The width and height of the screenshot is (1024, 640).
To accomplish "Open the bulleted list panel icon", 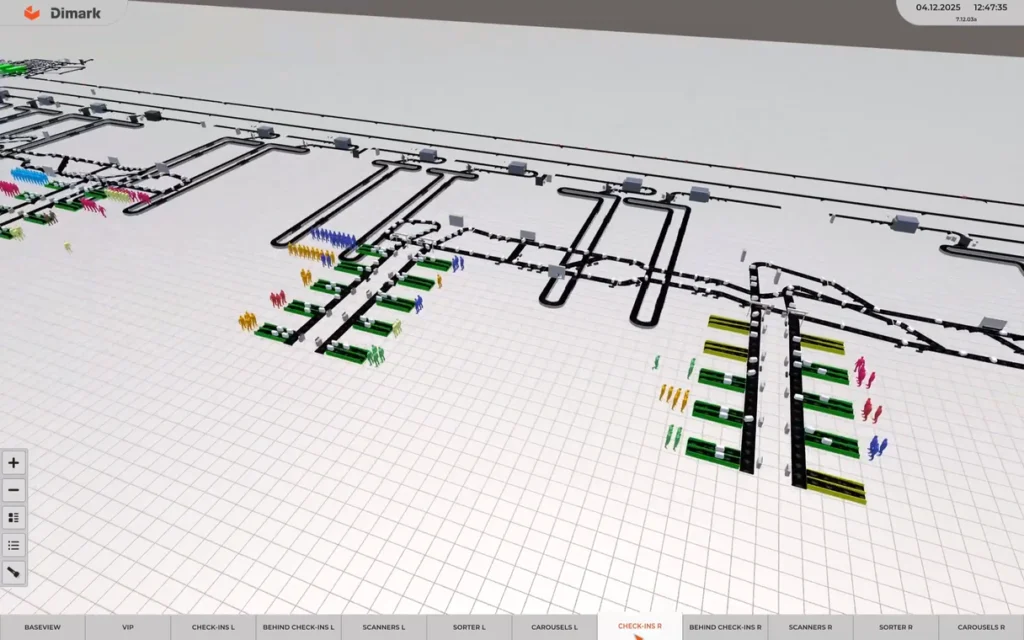I will coord(14,545).
